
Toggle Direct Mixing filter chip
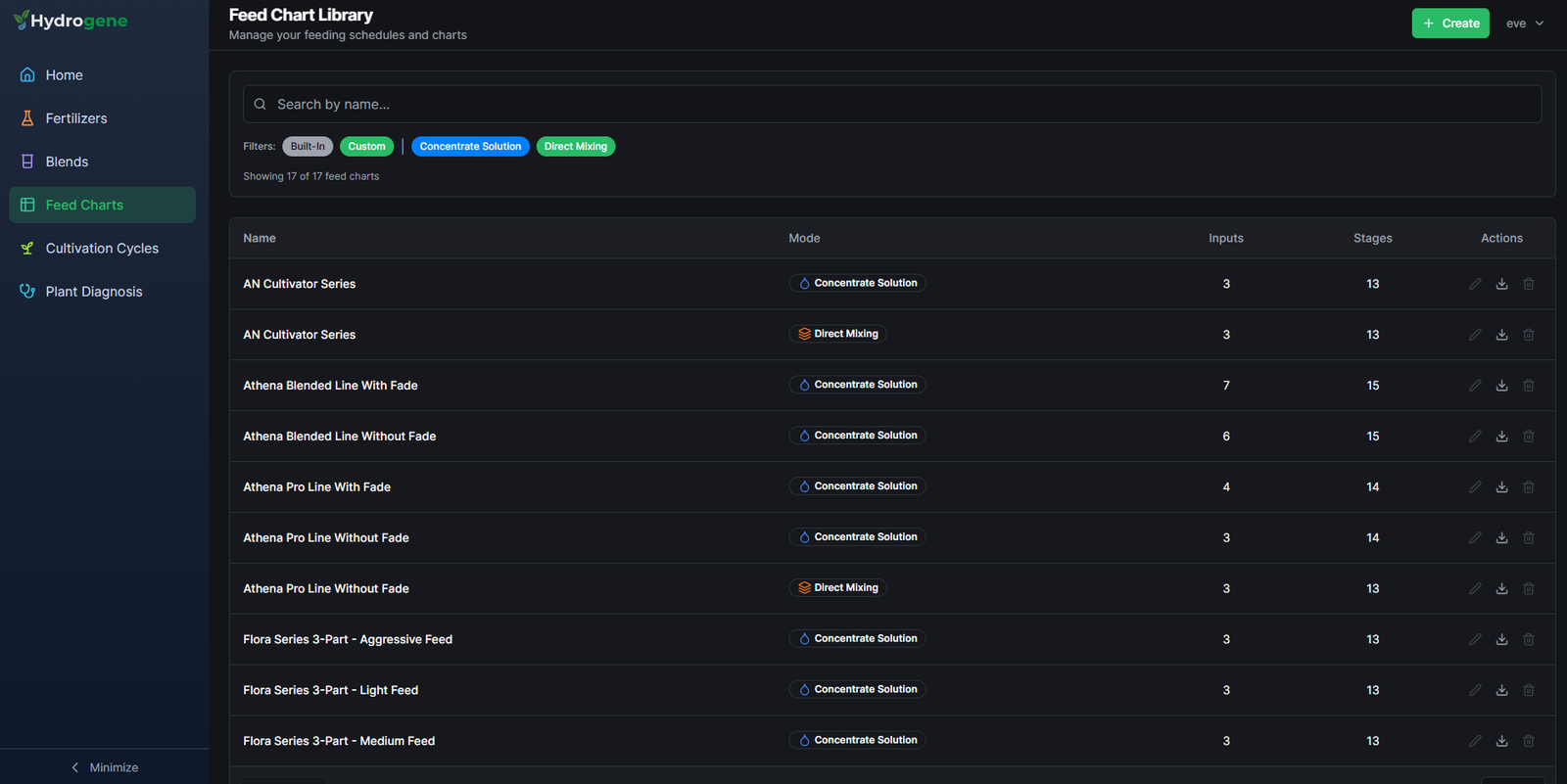[576, 147]
